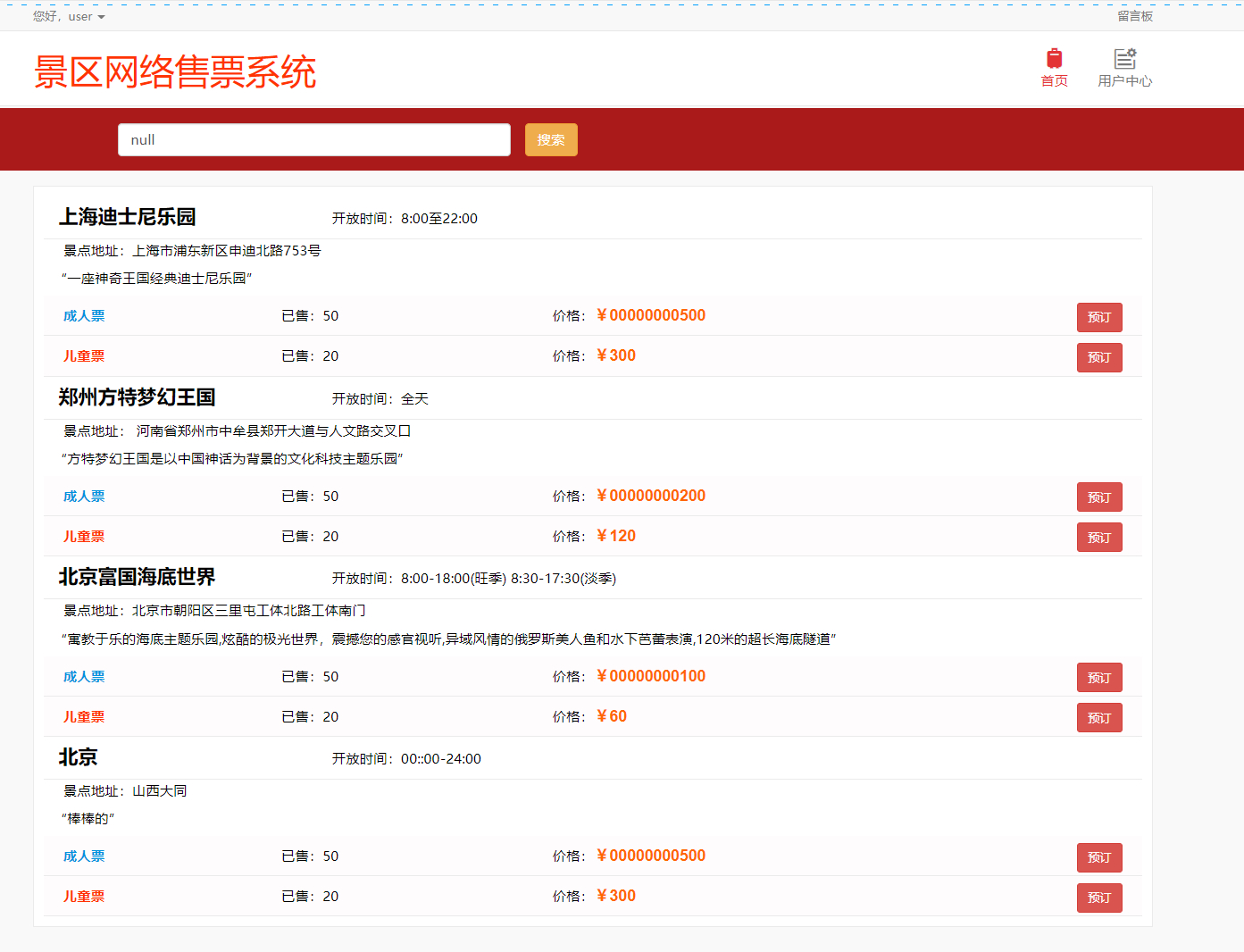The image size is (1244, 952).
Task: Select the 郑州方特梦幻王国 heading
Action: pos(138,397)
